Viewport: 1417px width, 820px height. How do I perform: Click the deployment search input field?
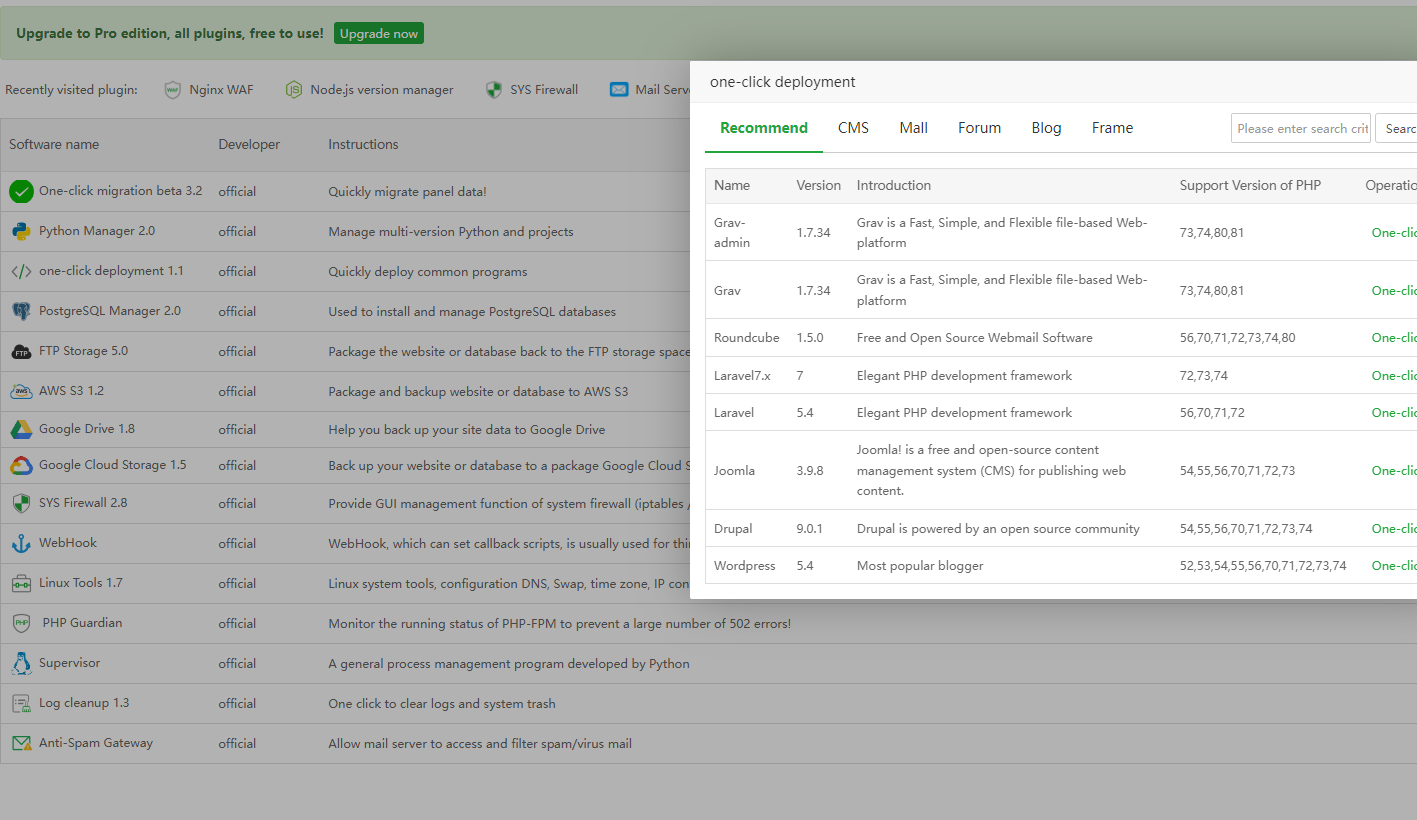1300,128
